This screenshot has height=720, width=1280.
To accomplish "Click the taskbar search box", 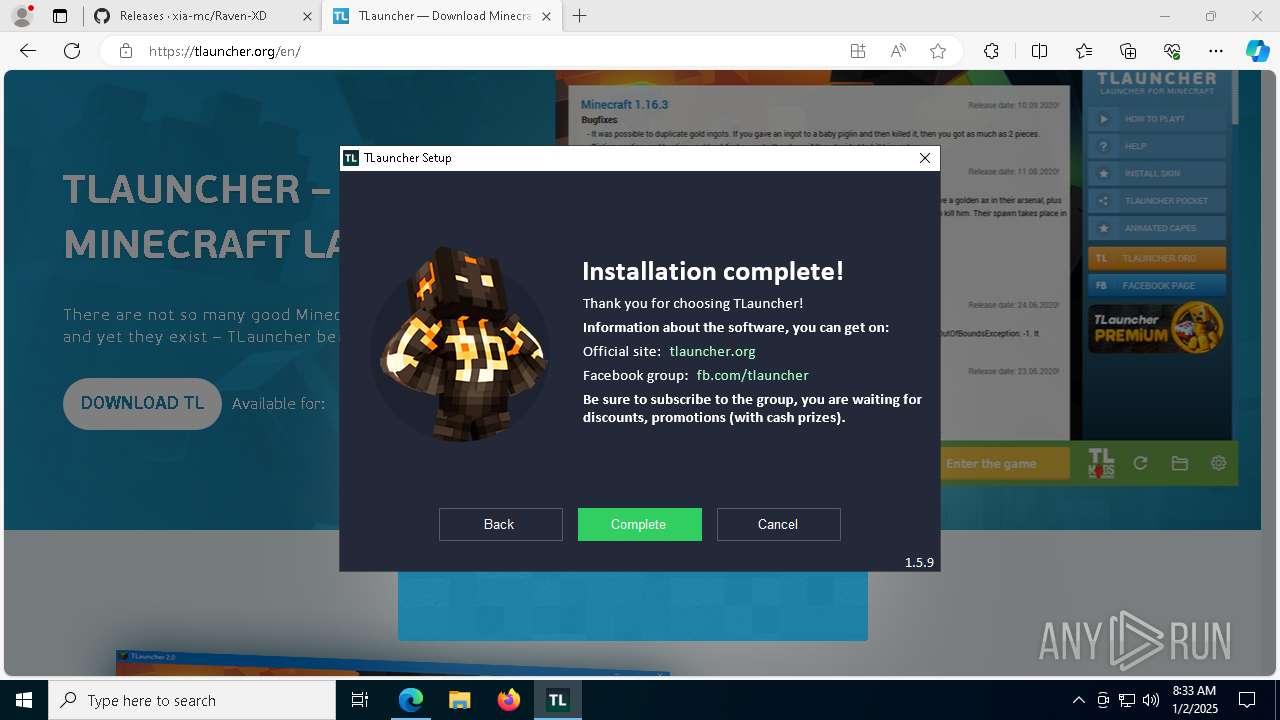I will [x=192, y=700].
